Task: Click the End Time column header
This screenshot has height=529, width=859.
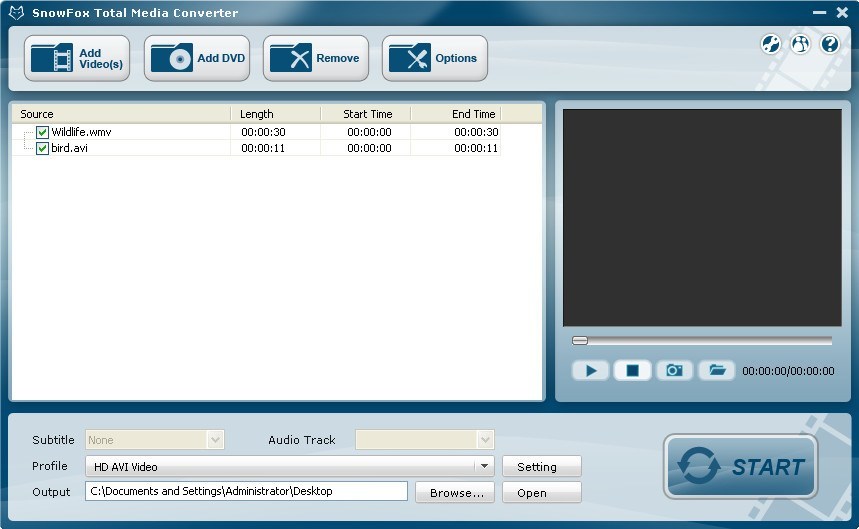Action: (455, 114)
